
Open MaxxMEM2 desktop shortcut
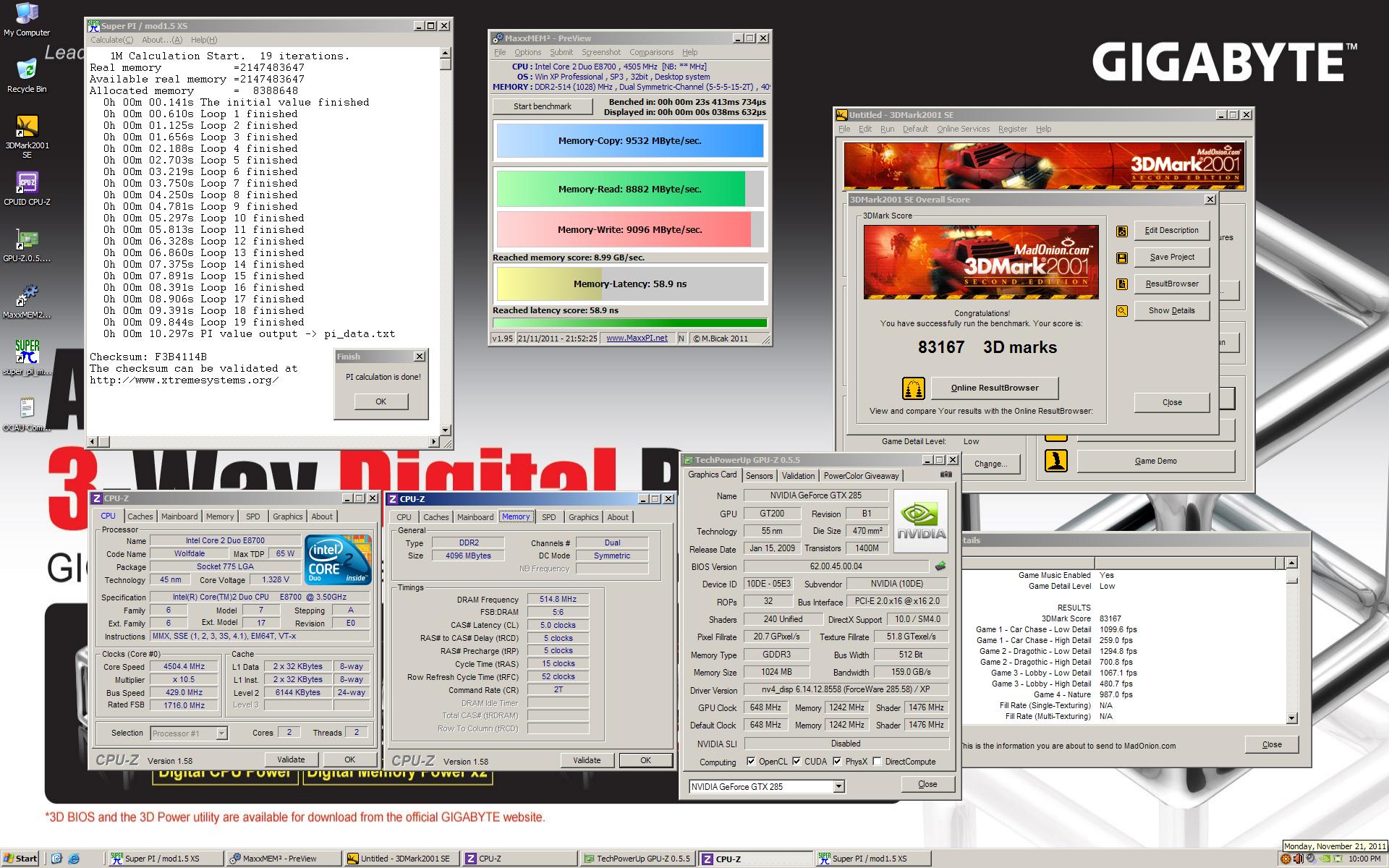(x=27, y=302)
